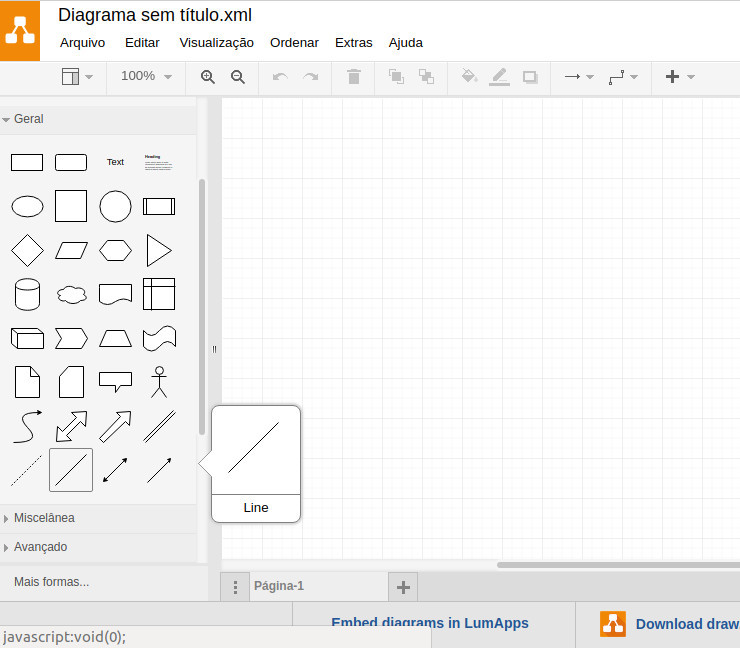
Task: Expand the Avançado shapes section
Action: click(40, 547)
